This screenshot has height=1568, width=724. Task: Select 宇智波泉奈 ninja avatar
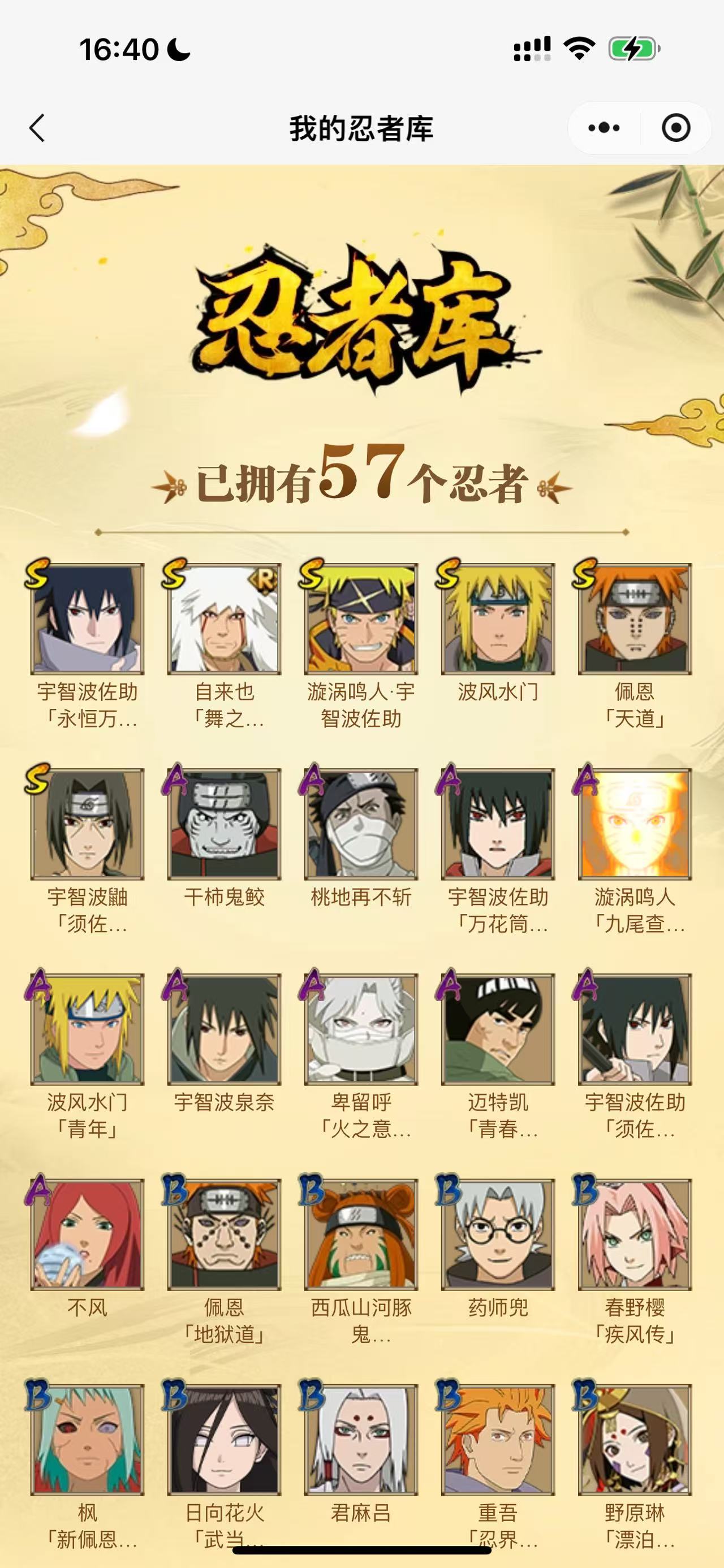pos(224,1029)
